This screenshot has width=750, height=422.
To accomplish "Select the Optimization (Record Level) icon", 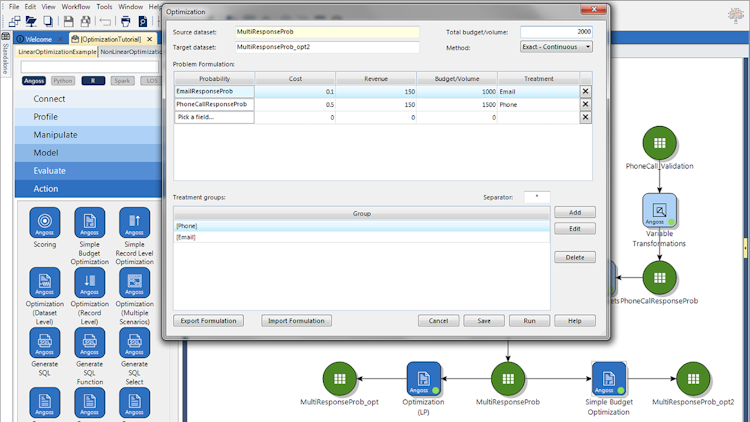I will point(89,282).
